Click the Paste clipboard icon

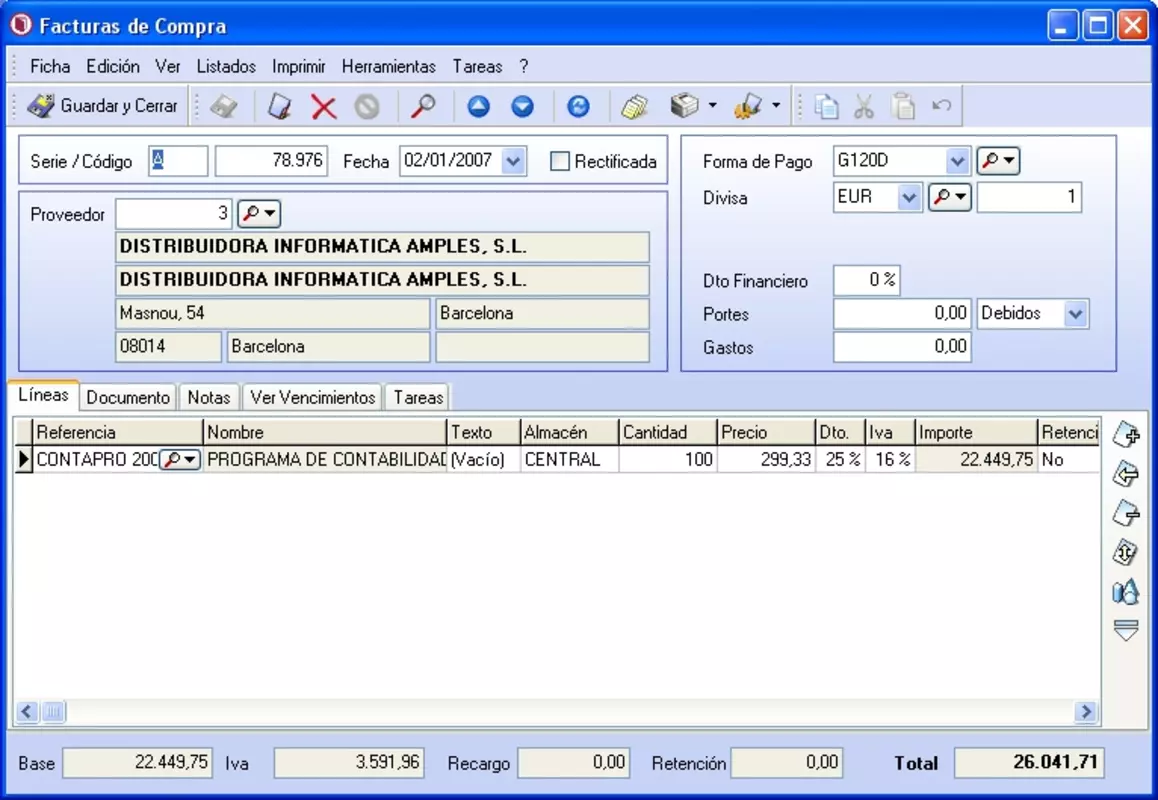click(x=902, y=106)
